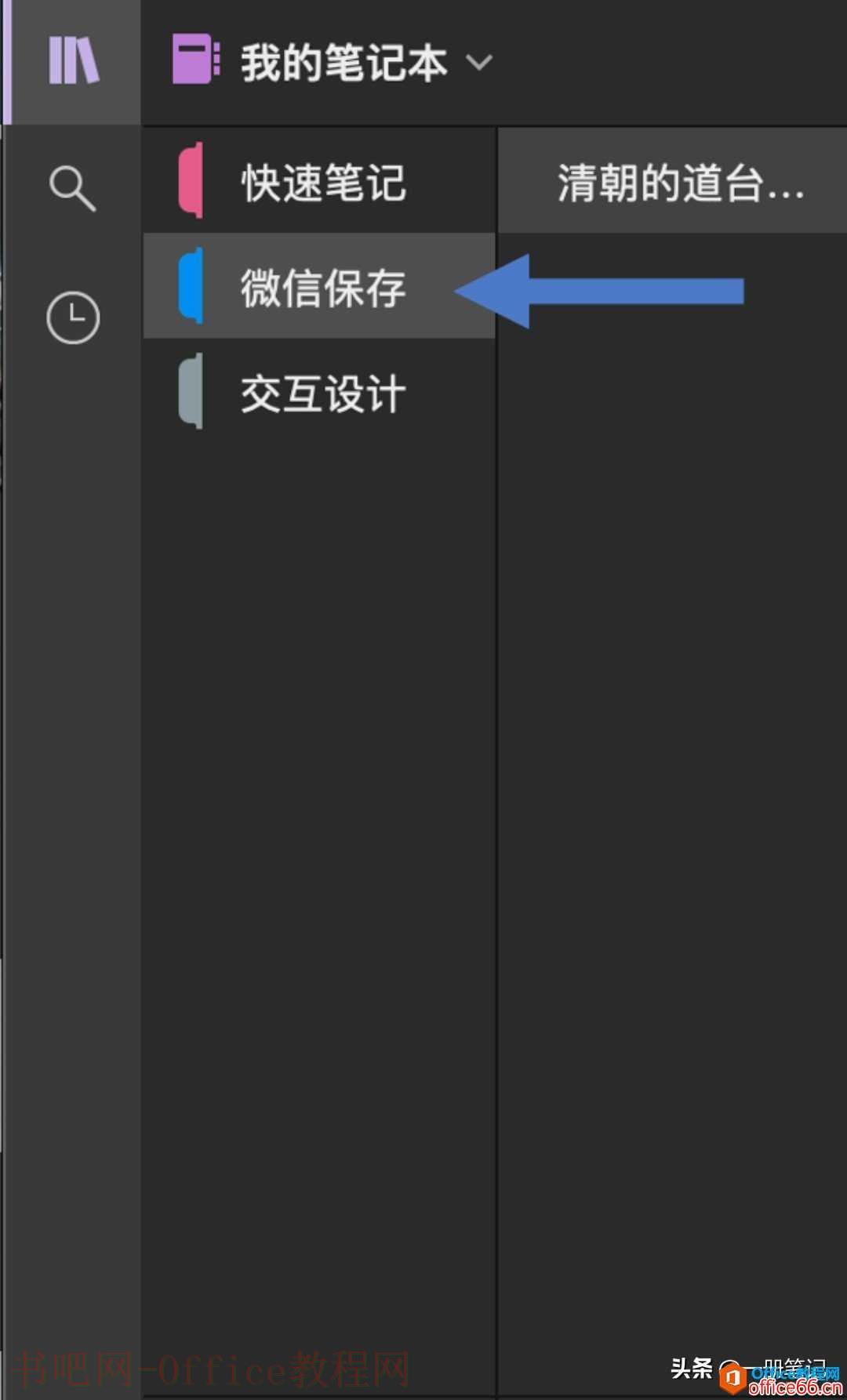The image size is (847, 1400).
Task: Open the search magnifier icon
Action: (72, 188)
